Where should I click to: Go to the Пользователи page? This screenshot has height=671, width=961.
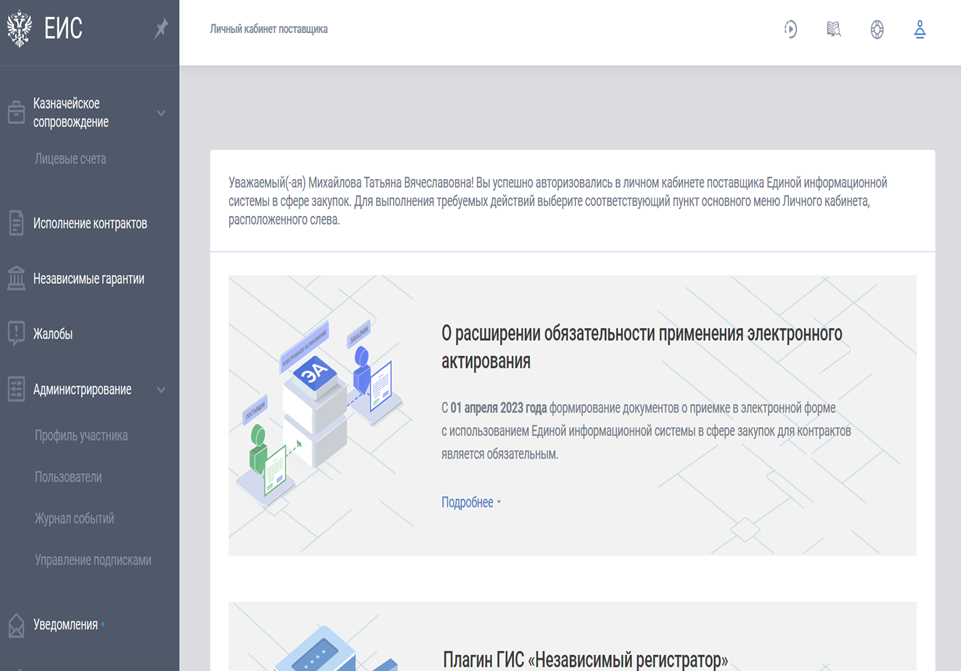click(x=68, y=477)
